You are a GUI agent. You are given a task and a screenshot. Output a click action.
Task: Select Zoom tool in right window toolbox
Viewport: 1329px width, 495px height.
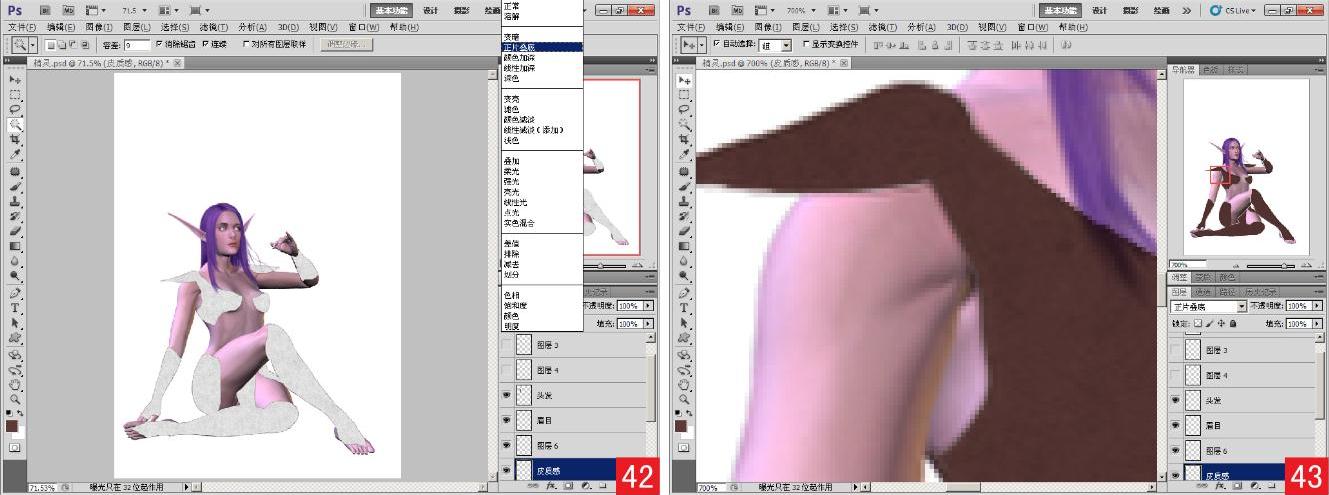684,399
